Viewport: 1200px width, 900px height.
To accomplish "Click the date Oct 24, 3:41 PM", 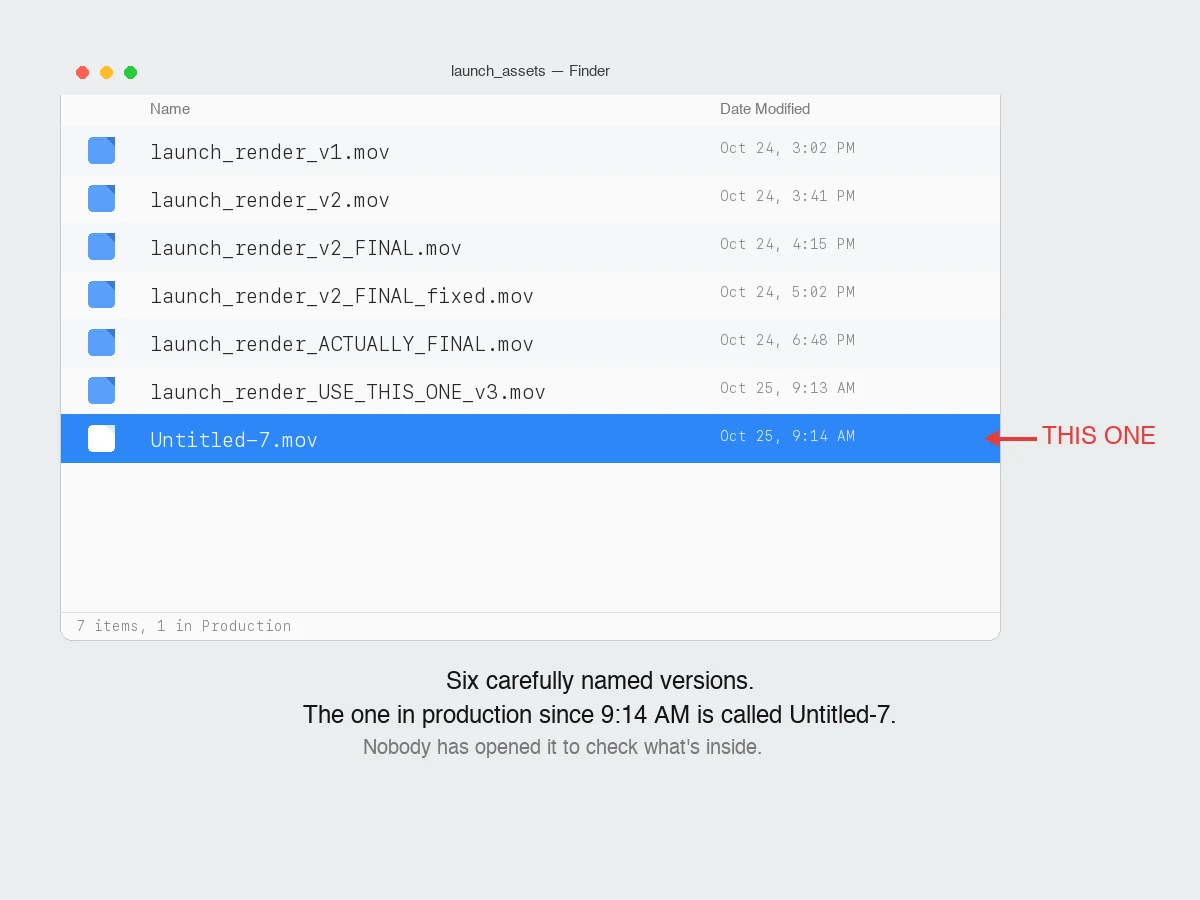I will coord(787,196).
